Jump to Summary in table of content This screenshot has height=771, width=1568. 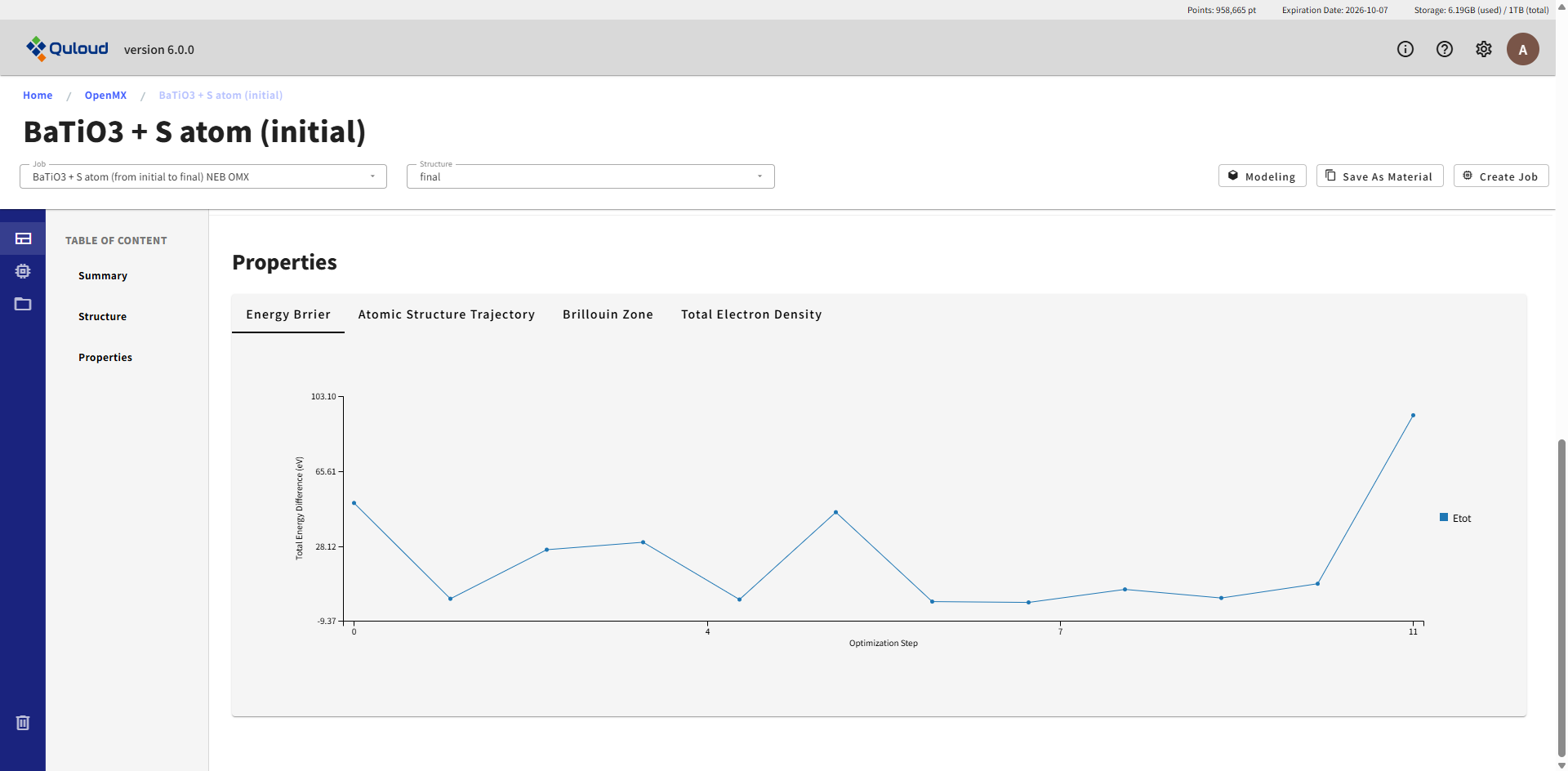coord(103,276)
